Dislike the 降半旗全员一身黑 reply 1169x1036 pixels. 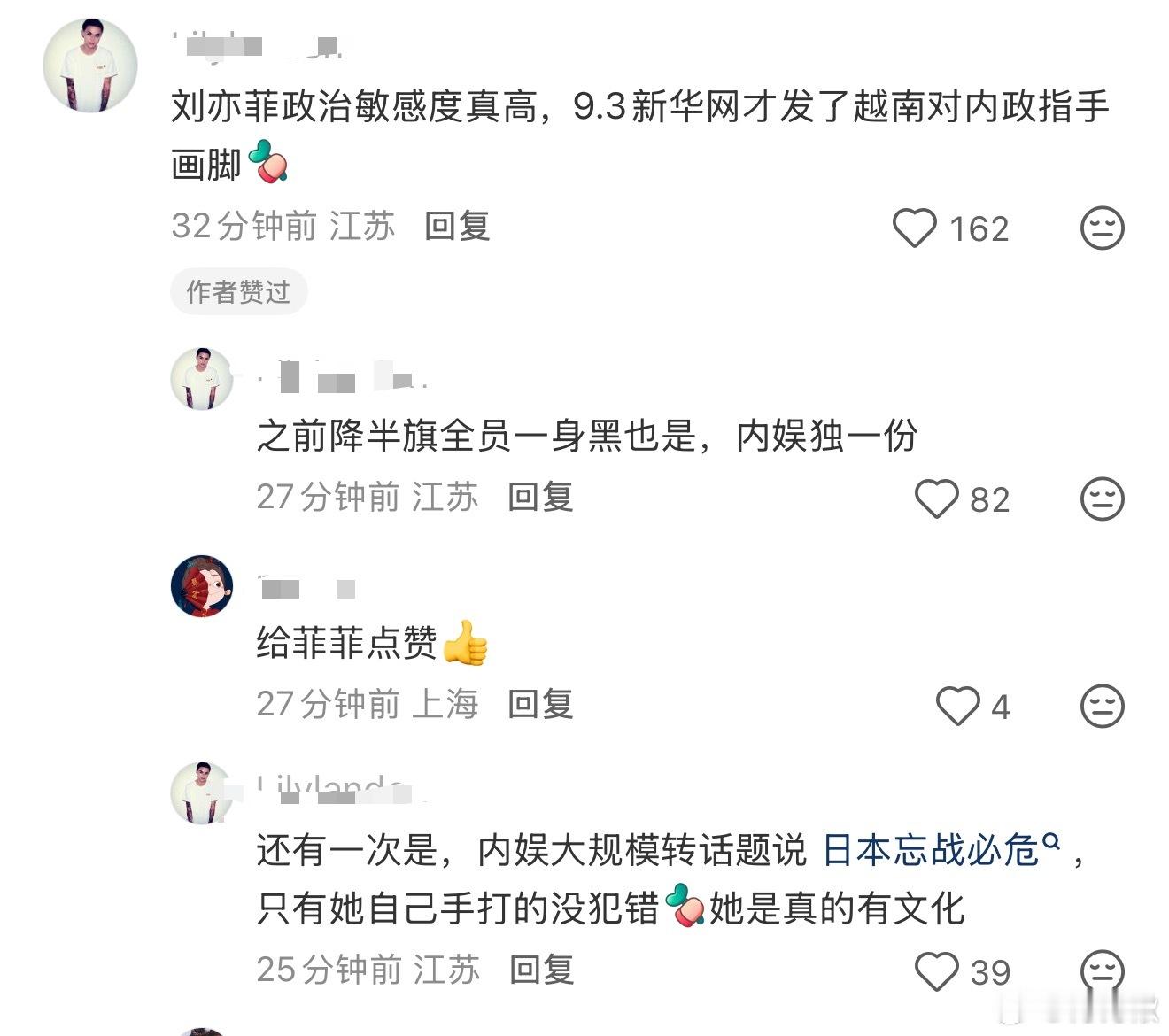click(x=1103, y=499)
